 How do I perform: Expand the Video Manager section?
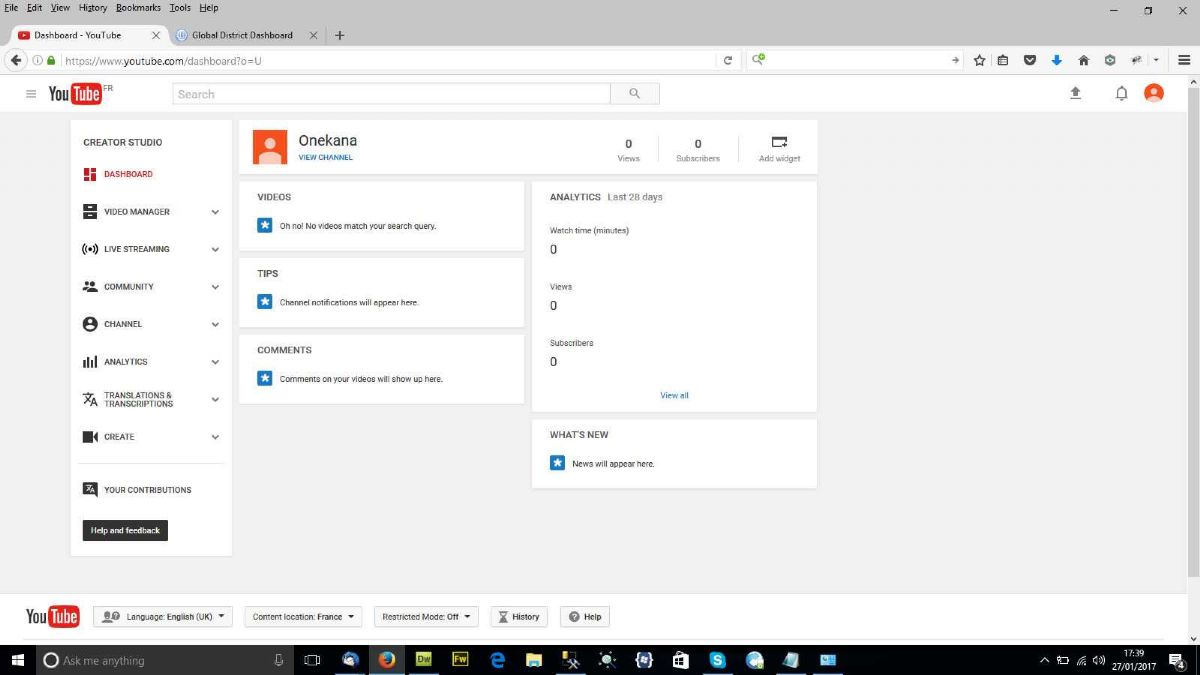pos(215,212)
